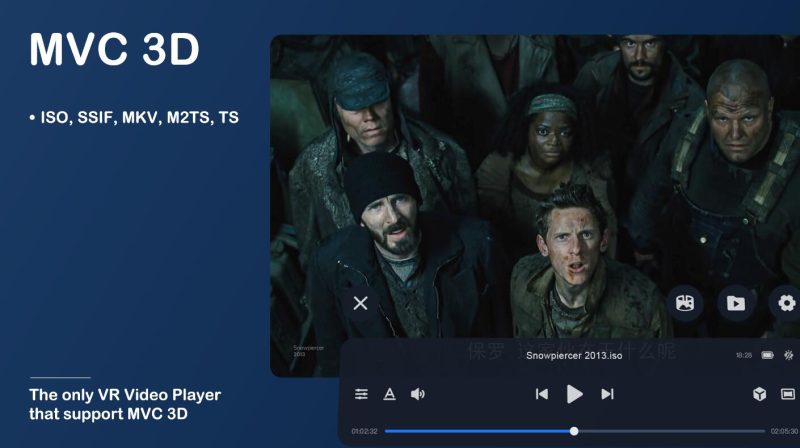
Task: Change the screen aspect ratio icon
Action: (x=788, y=394)
